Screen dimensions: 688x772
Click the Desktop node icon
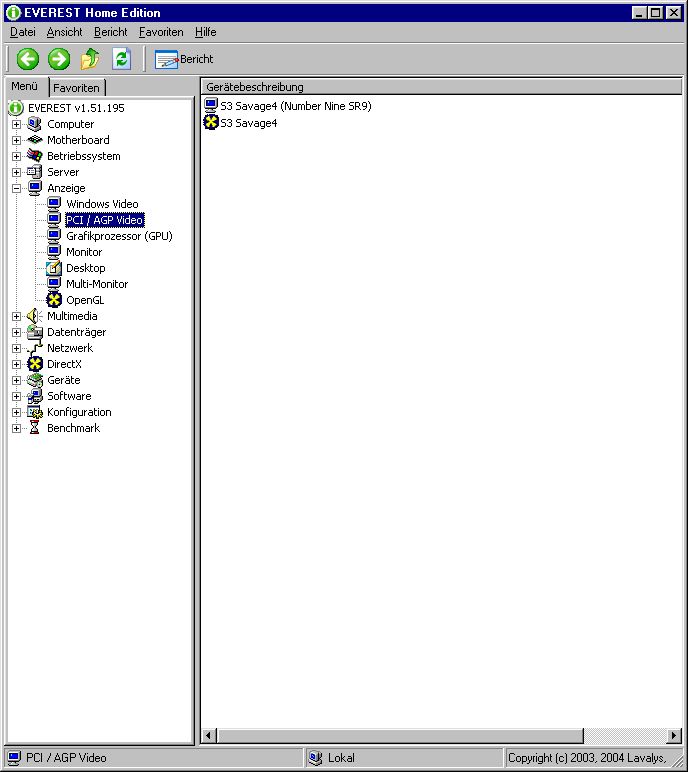[54, 268]
